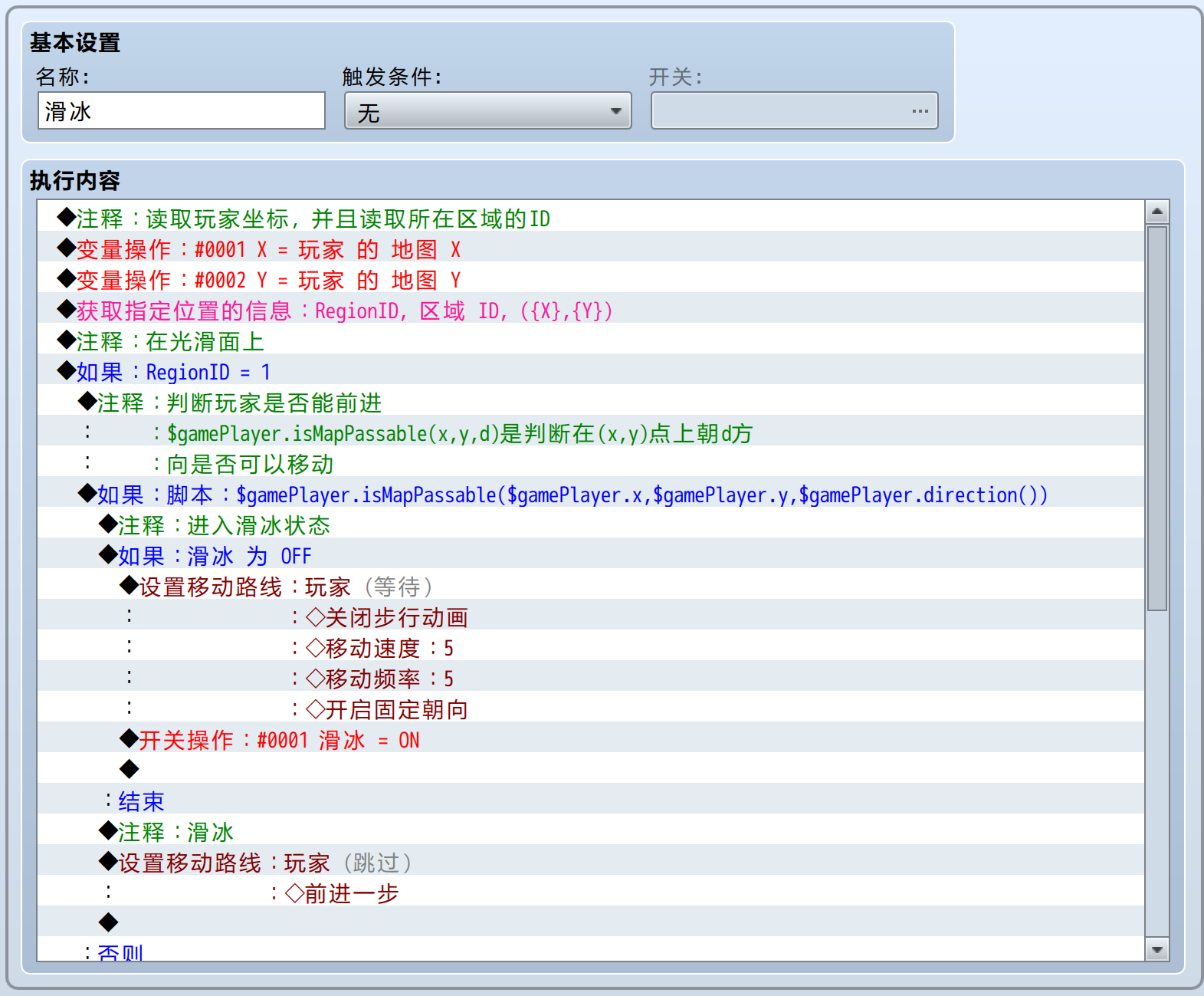Select the 设置移动路线：玩家（等待）line

coord(590,584)
